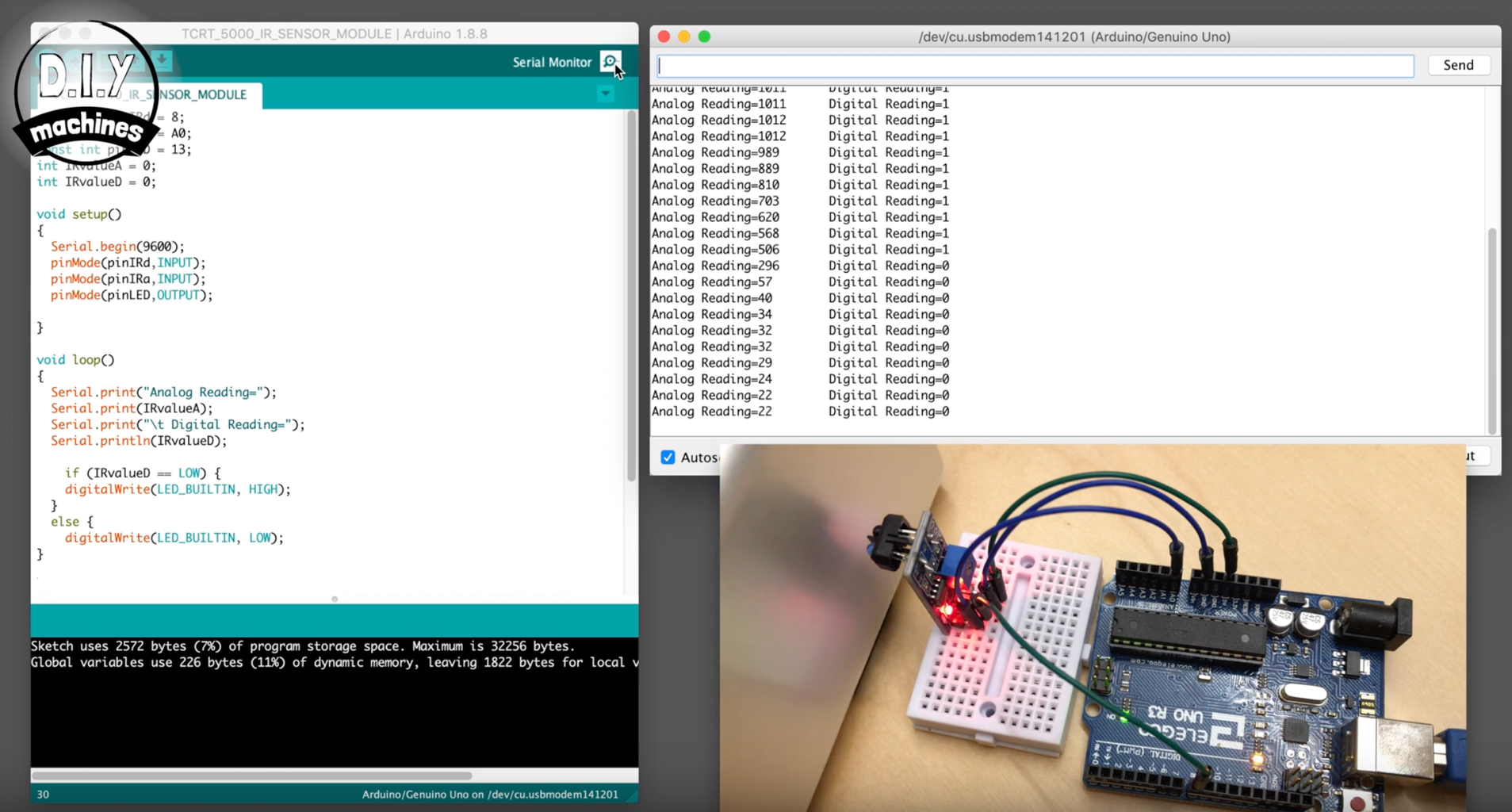Click the serial output vertical scrollbar
This screenshot has width=1512, height=812.
(x=1491, y=331)
